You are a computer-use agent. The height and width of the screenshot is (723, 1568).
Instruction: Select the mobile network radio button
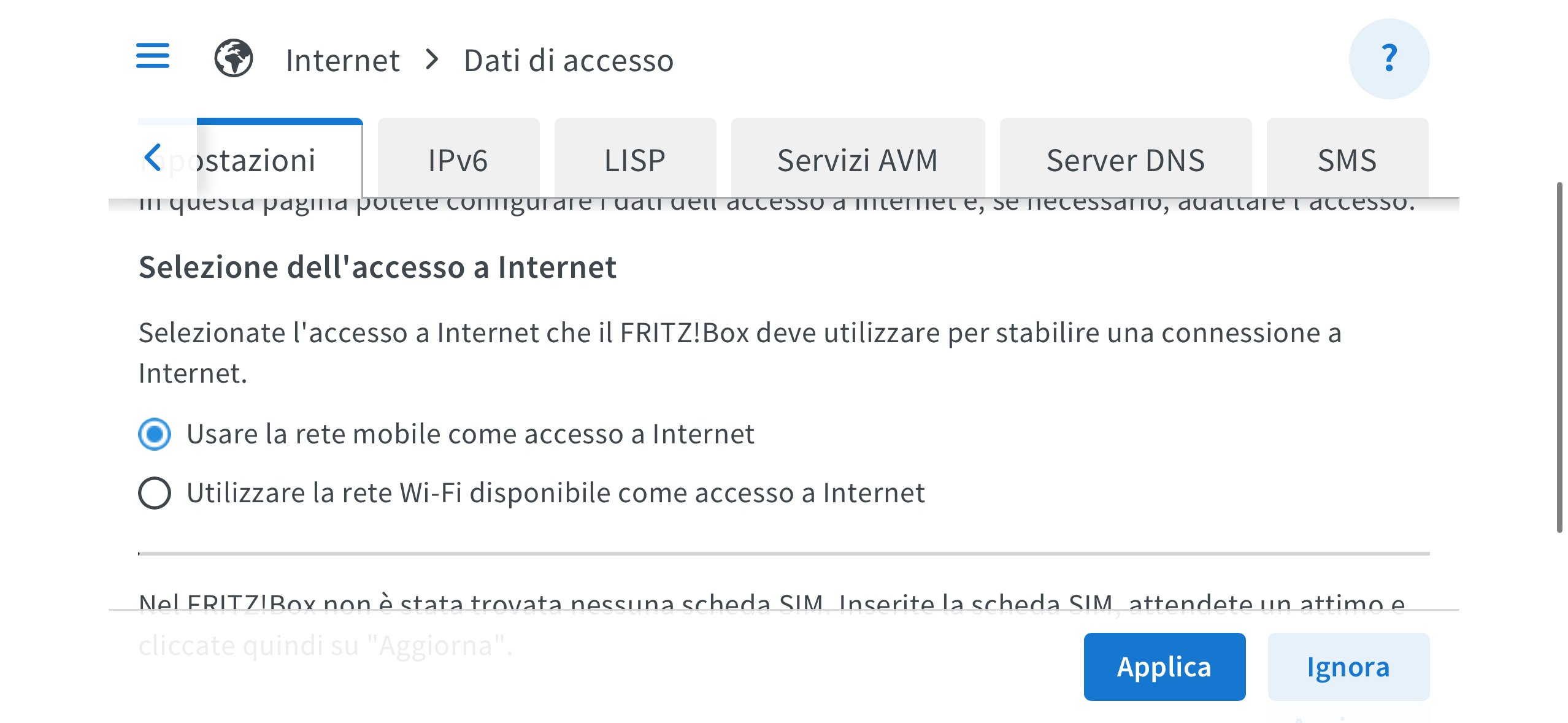pyautogui.click(x=155, y=434)
